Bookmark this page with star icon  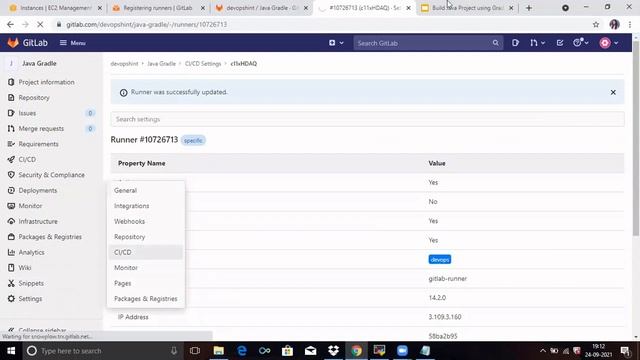pos(596,24)
